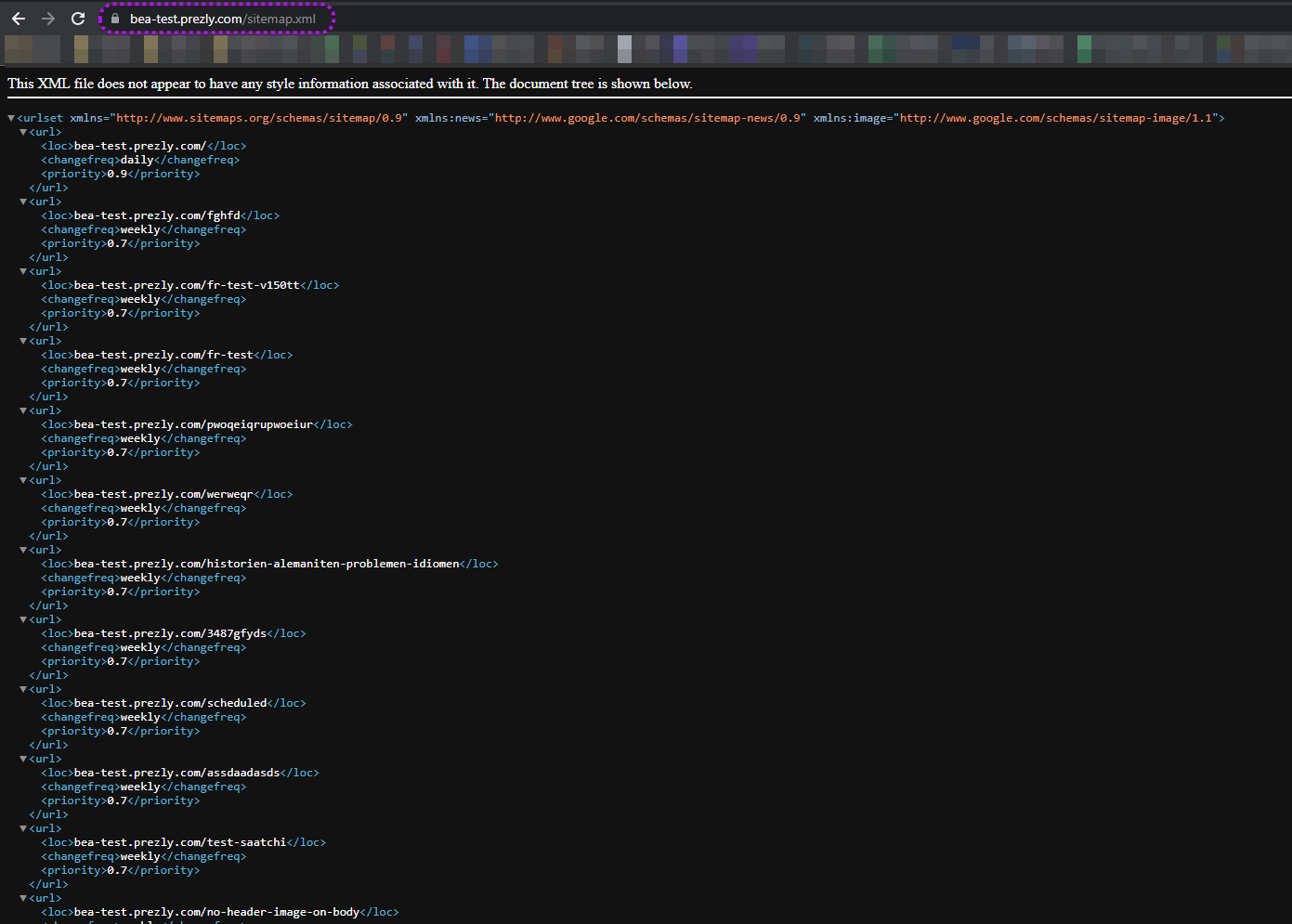Collapse the url node for bea-test.prezly.com/

tap(23, 133)
